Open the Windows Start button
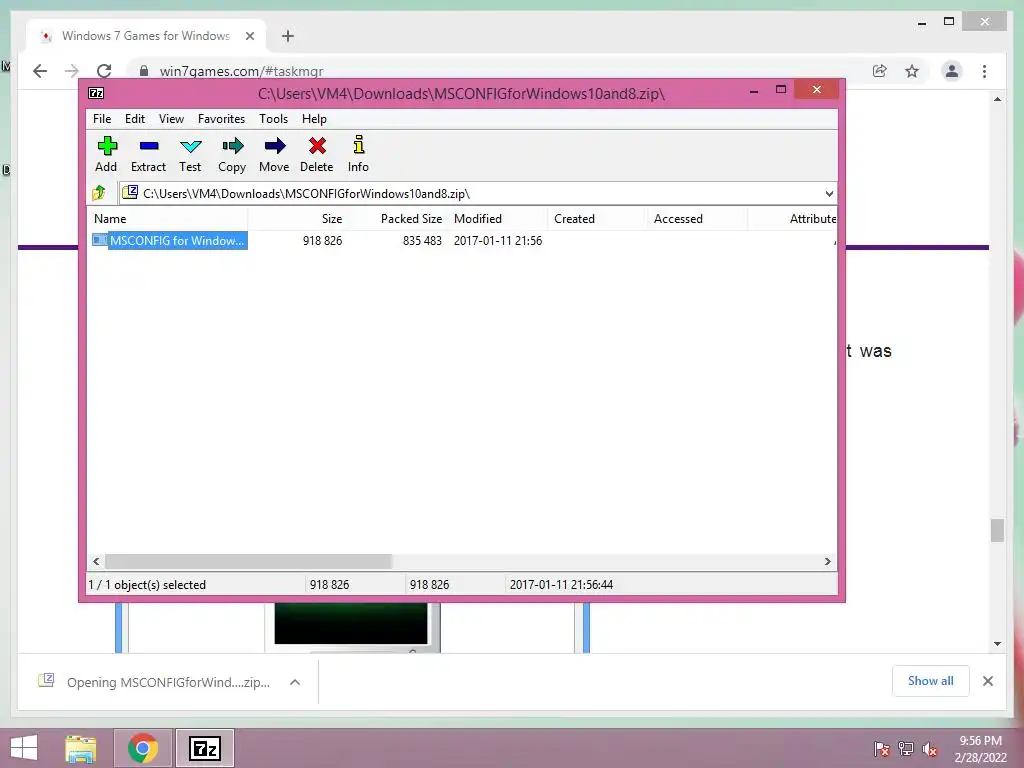Image resolution: width=1024 pixels, height=768 pixels. [24, 748]
